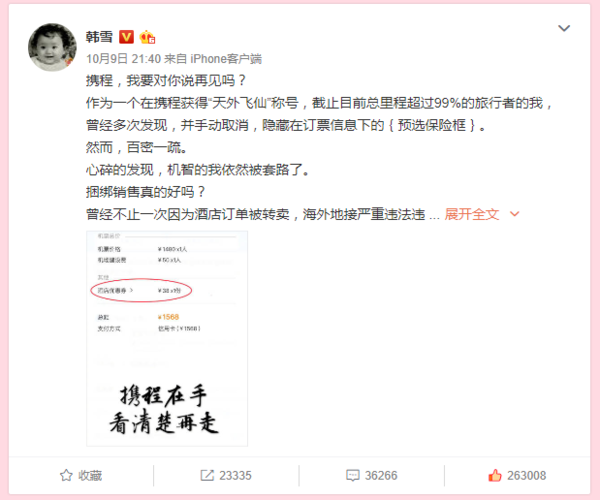Open reposts count 23335
Screen dimensions: 600x500
pyautogui.click(x=235, y=476)
